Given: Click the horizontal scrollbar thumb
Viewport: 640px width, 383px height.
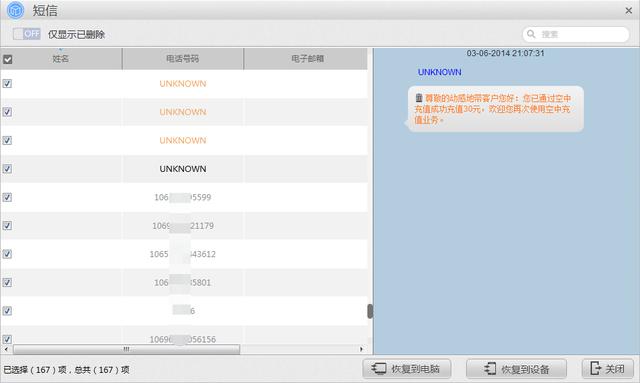Looking at the screenshot, I should (x=127, y=349).
